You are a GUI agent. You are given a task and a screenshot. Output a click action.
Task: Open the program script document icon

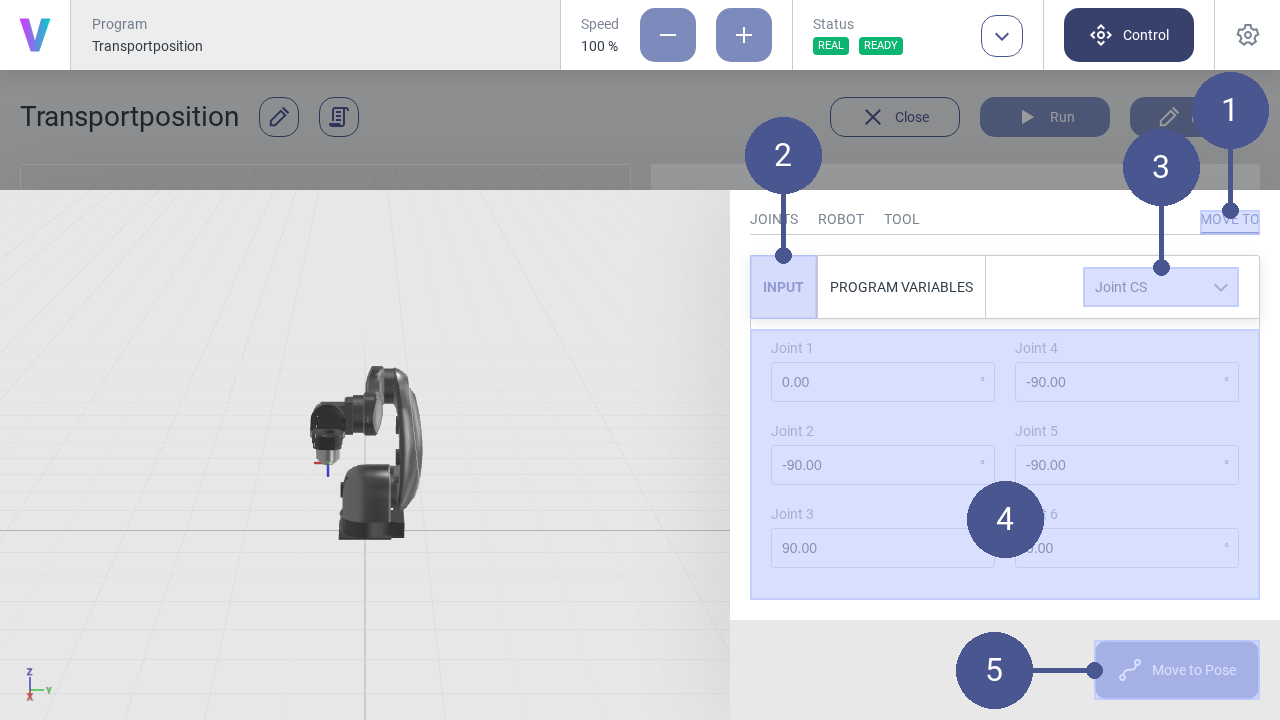339,117
